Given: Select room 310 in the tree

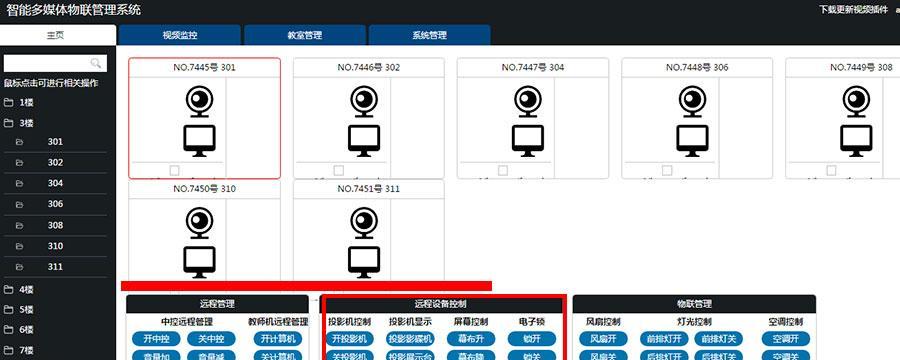Looking at the screenshot, I should click(x=55, y=246).
